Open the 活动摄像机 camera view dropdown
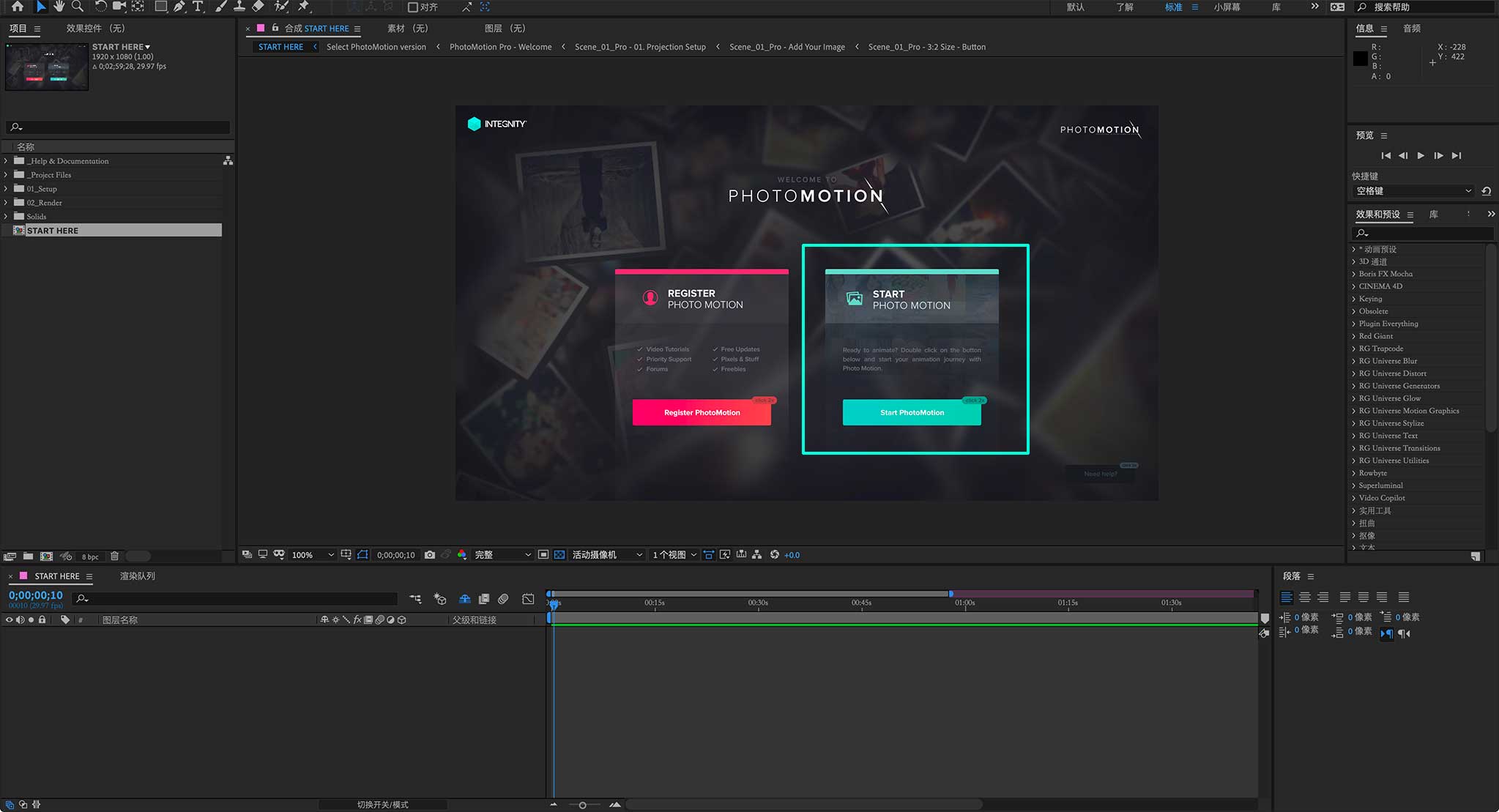The height and width of the screenshot is (812, 1499). click(x=606, y=555)
